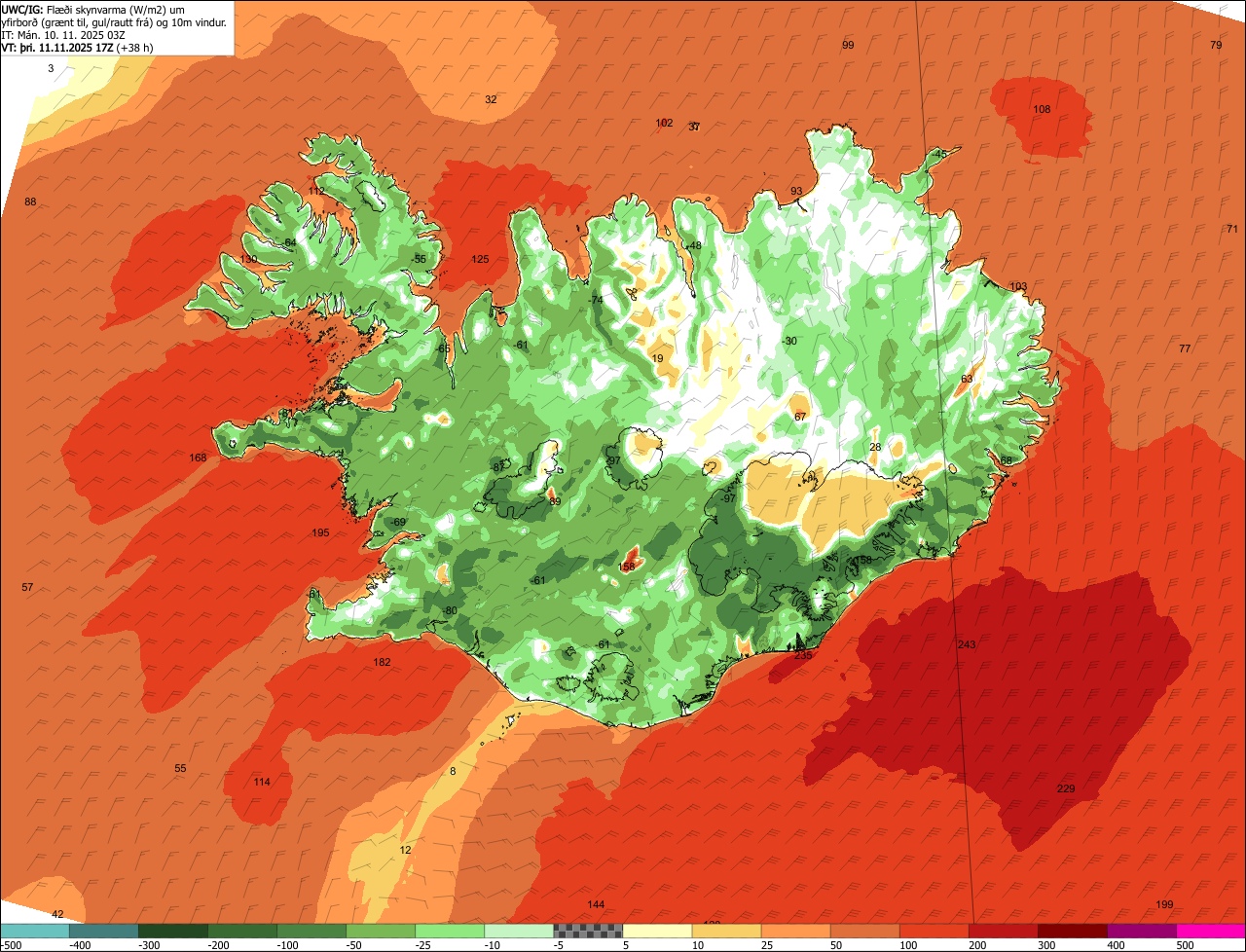Click the red-orange legend swatch between 100 and 200
Screen dimensions: 1246x952
click(934, 931)
